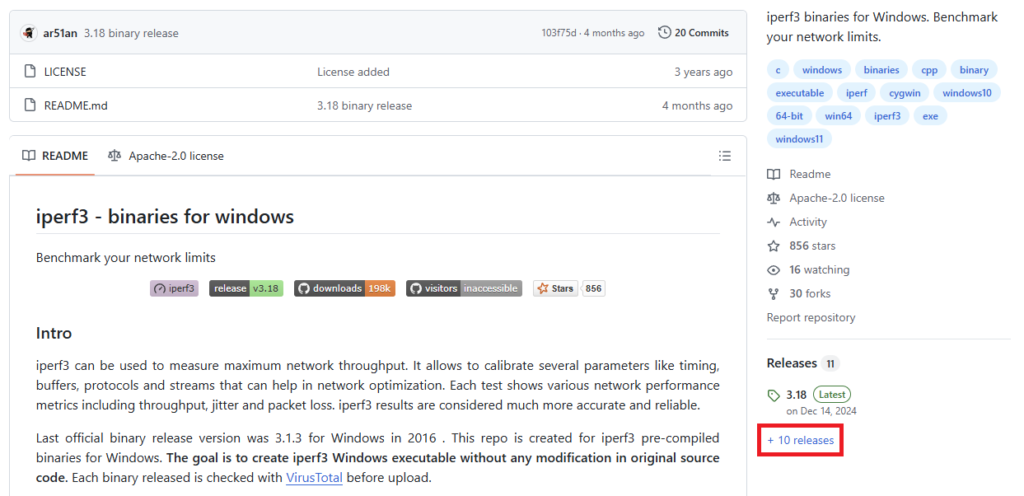Select the windows11 topic tag
Image resolution: width=1024 pixels, height=496 pixels.
click(x=799, y=139)
